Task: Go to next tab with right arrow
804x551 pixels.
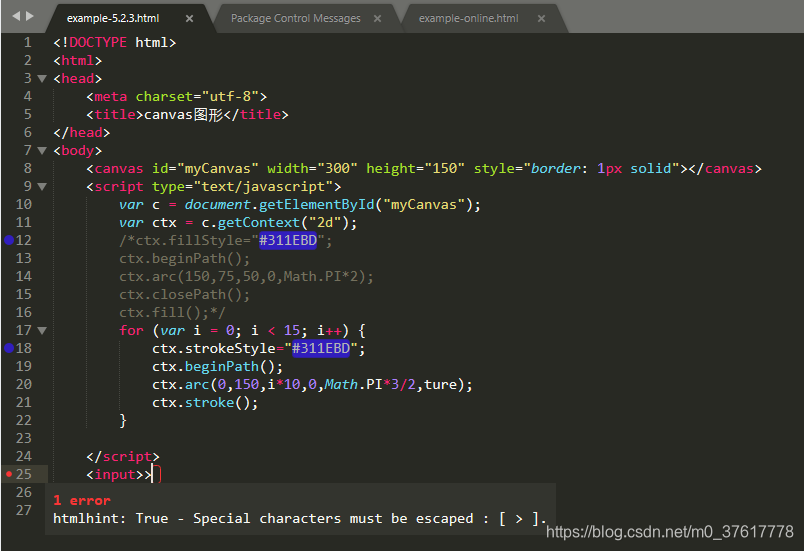Action: 30,16
